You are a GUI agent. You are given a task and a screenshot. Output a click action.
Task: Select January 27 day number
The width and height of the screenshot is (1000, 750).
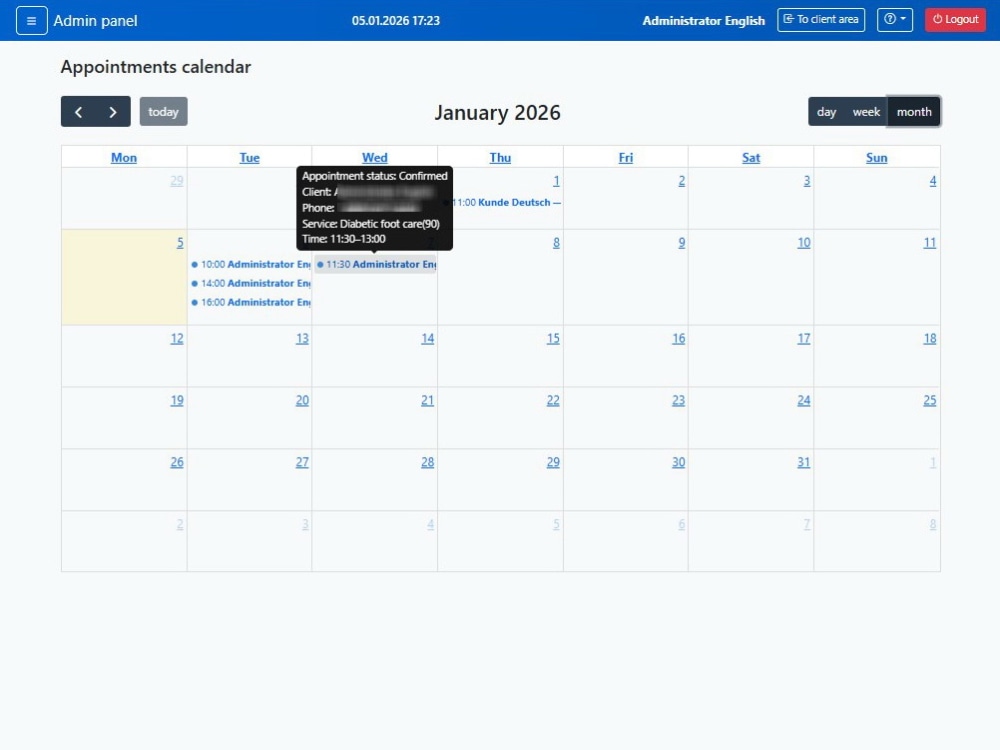[302, 462]
